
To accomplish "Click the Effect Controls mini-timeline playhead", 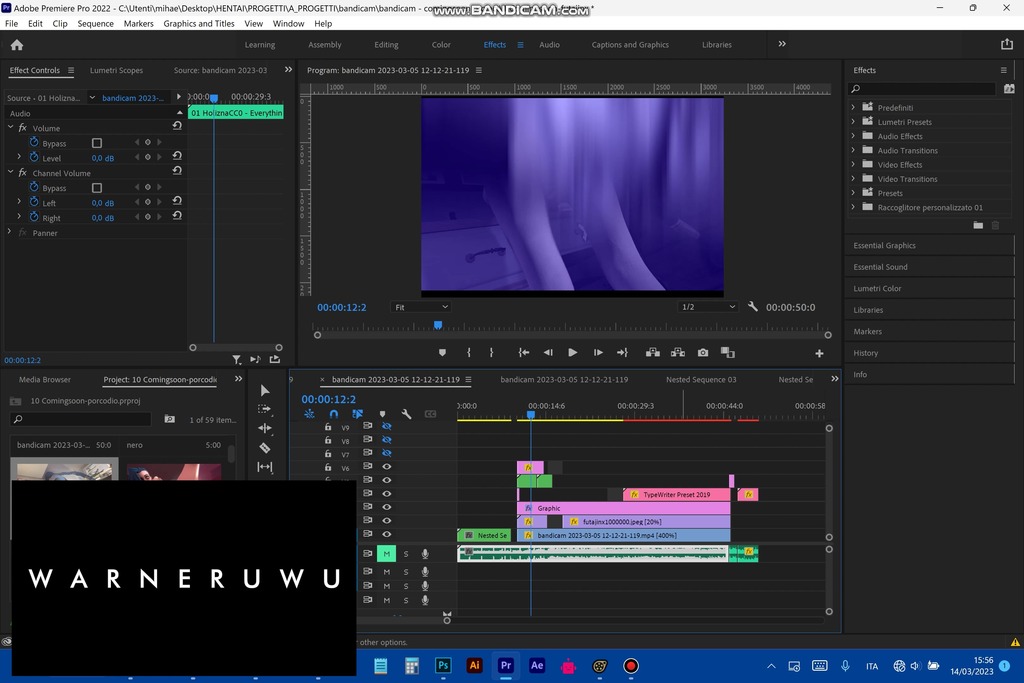I will (x=214, y=98).
